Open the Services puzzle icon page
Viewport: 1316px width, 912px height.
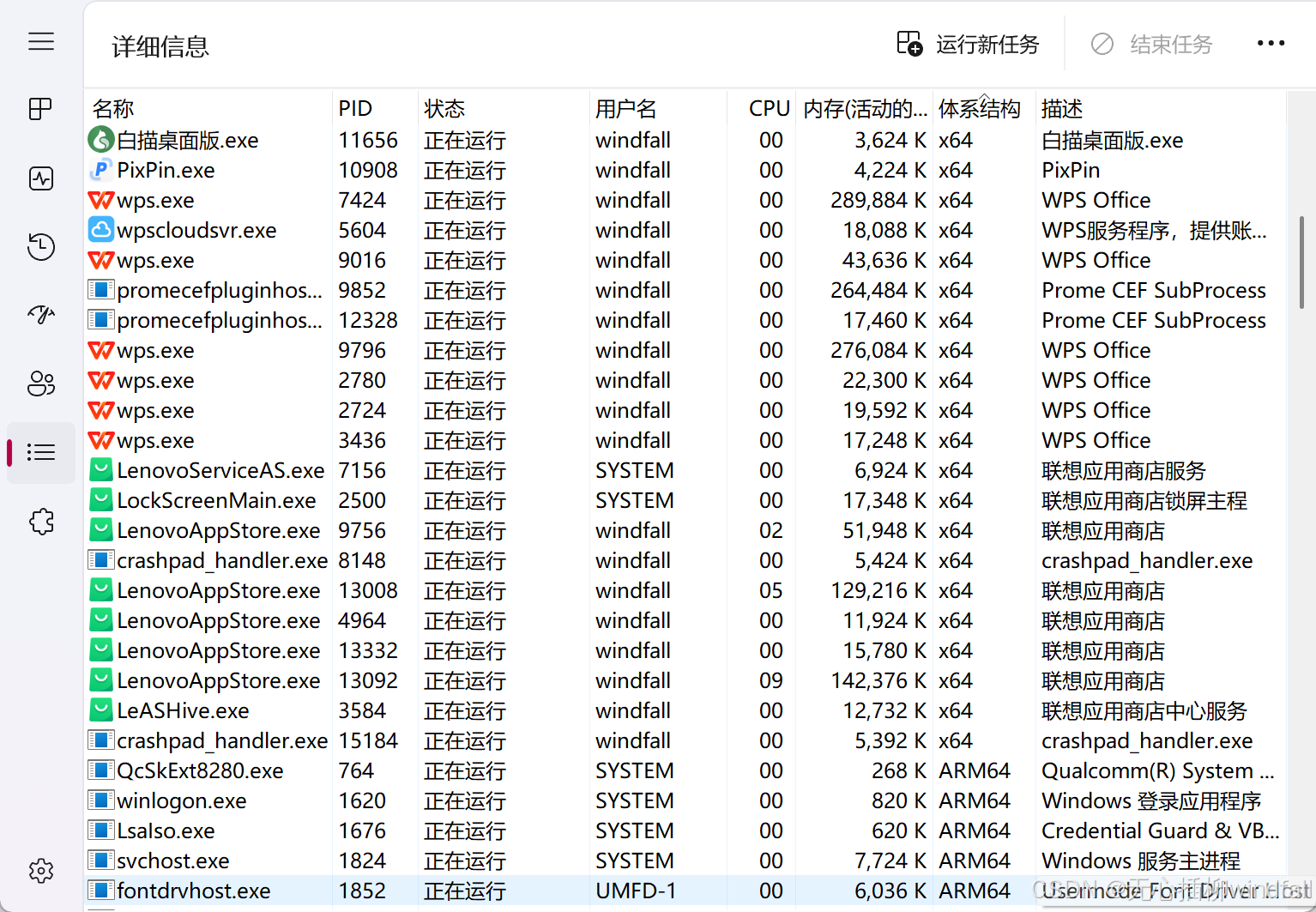40,521
